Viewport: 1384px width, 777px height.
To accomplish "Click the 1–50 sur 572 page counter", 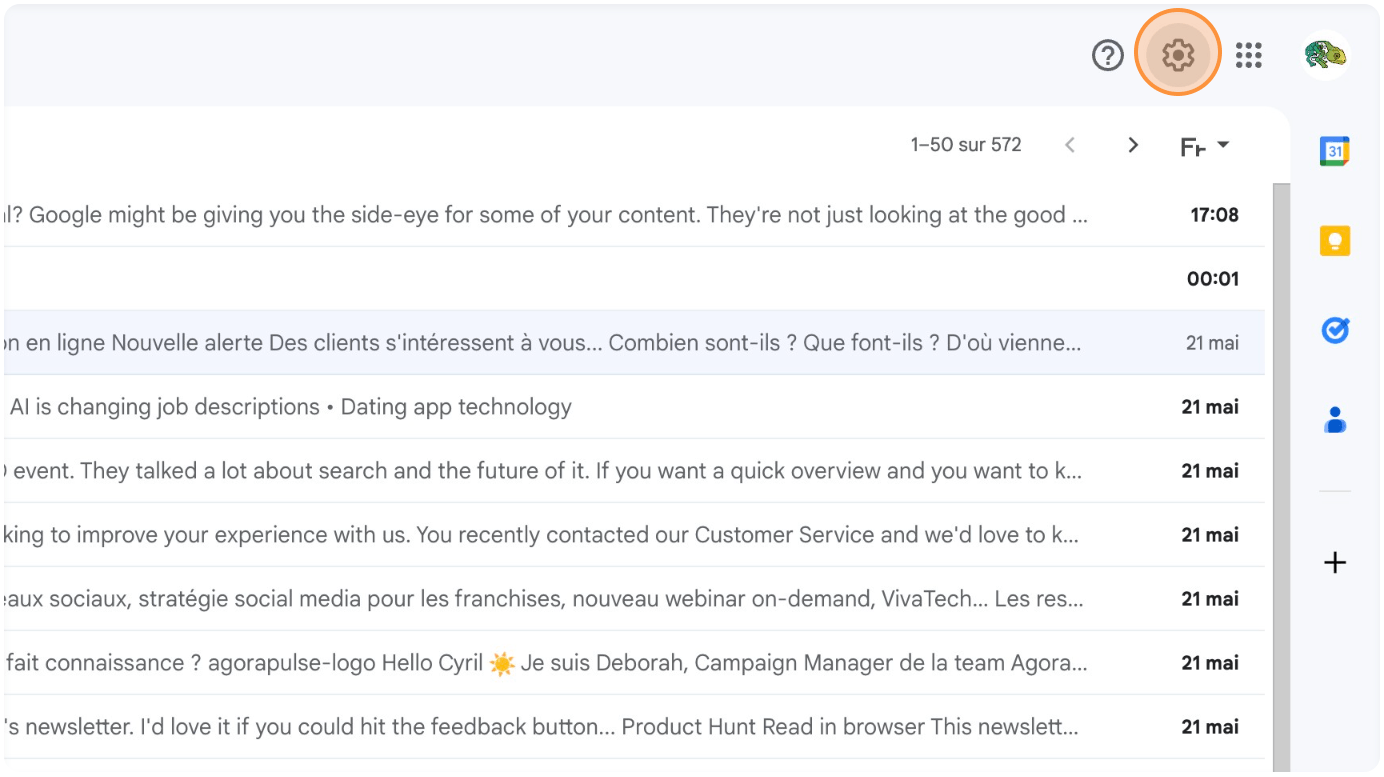I will (966, 145).
